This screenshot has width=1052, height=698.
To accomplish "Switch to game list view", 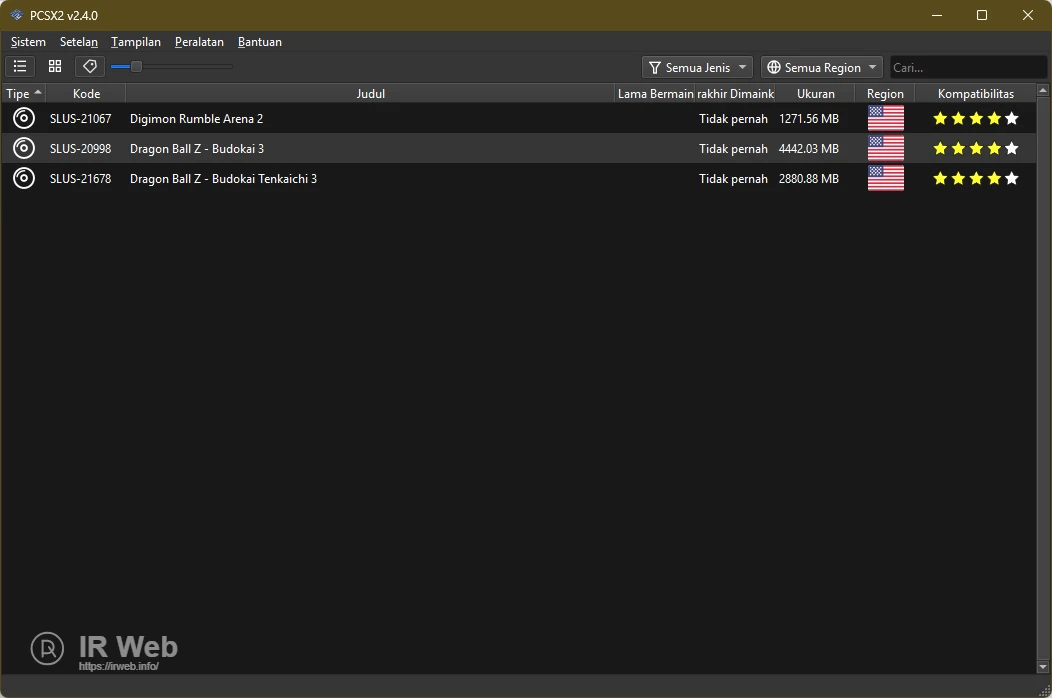I will (x=20, y=66).
